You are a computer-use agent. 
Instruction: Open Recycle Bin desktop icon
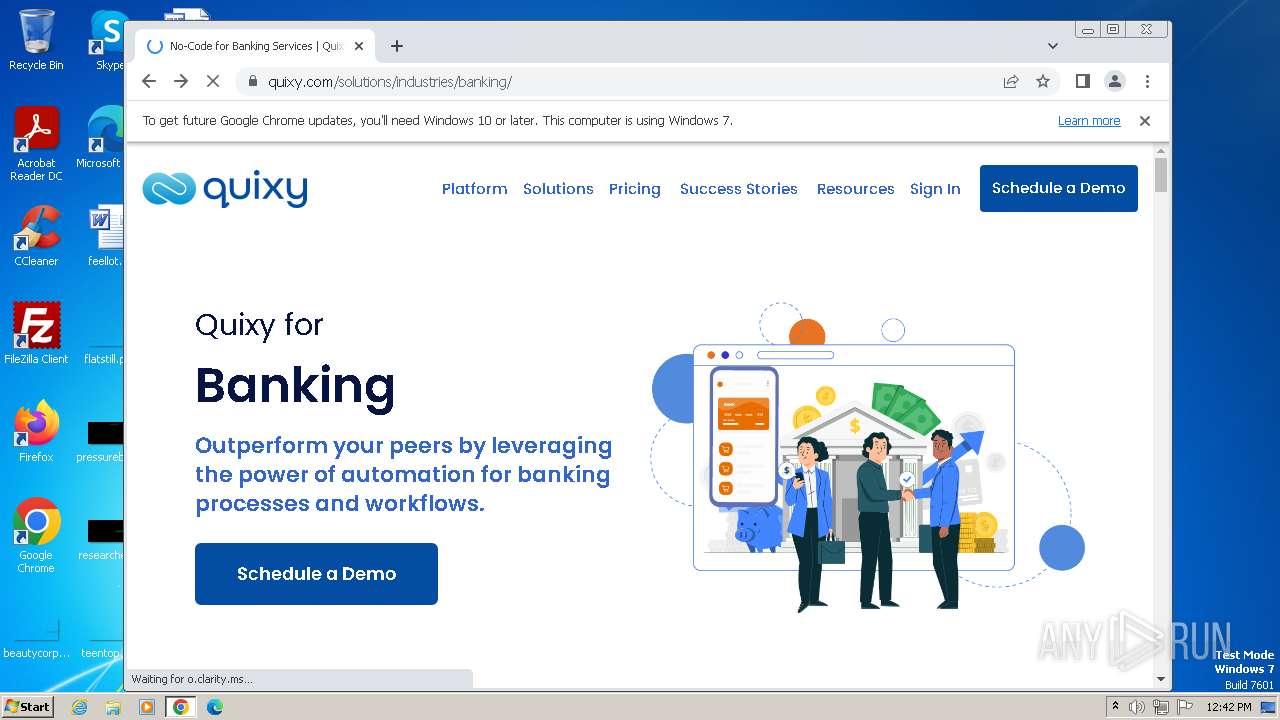pos(36,40)
